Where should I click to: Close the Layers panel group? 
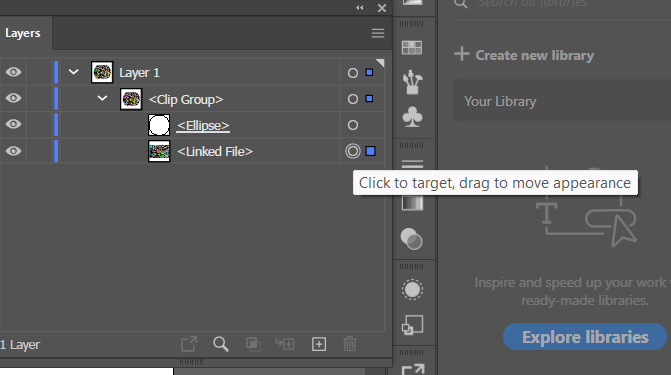point(382,8)
